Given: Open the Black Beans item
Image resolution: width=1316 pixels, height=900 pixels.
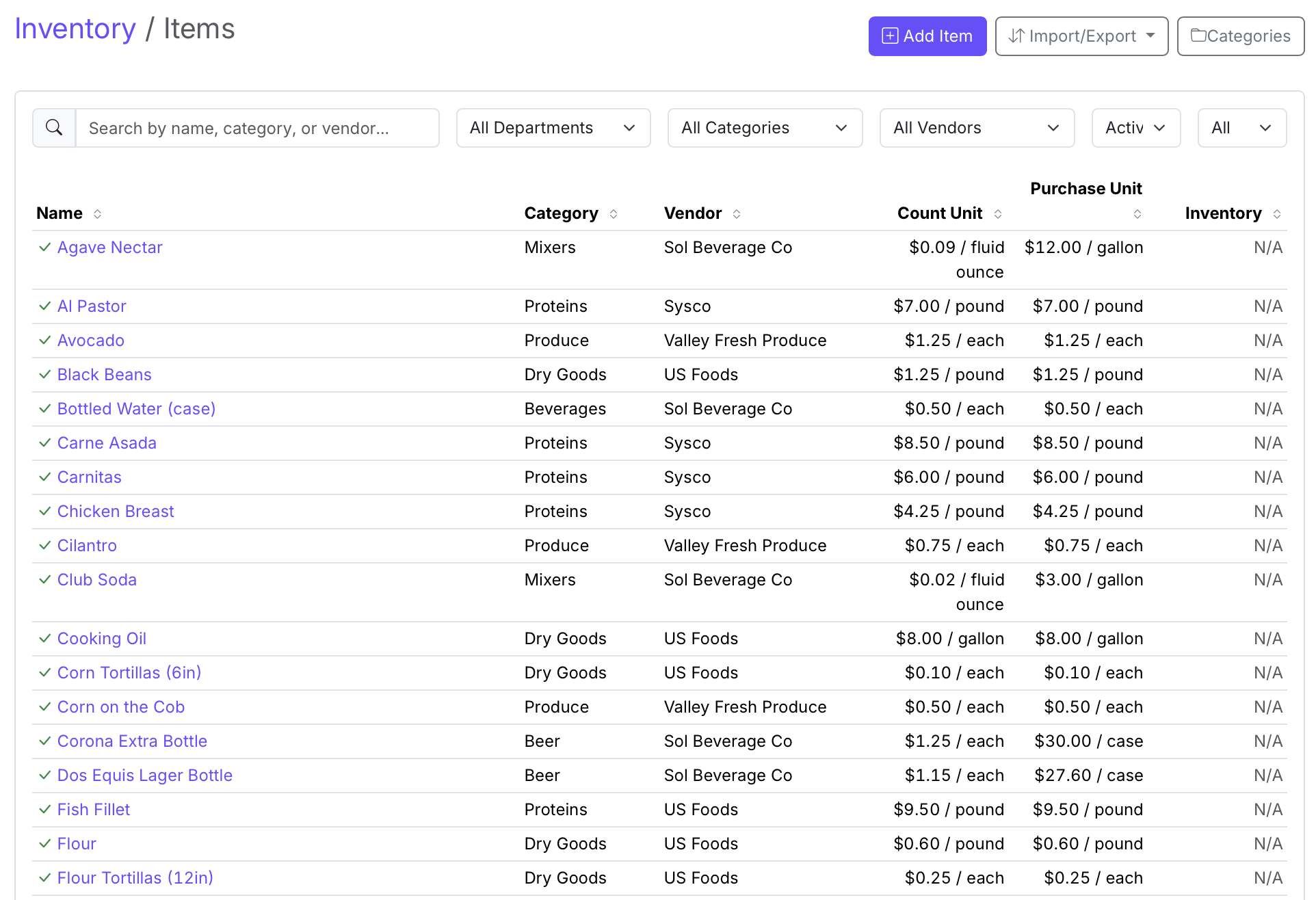Looking at the screenshot, I should click(105, 375).
